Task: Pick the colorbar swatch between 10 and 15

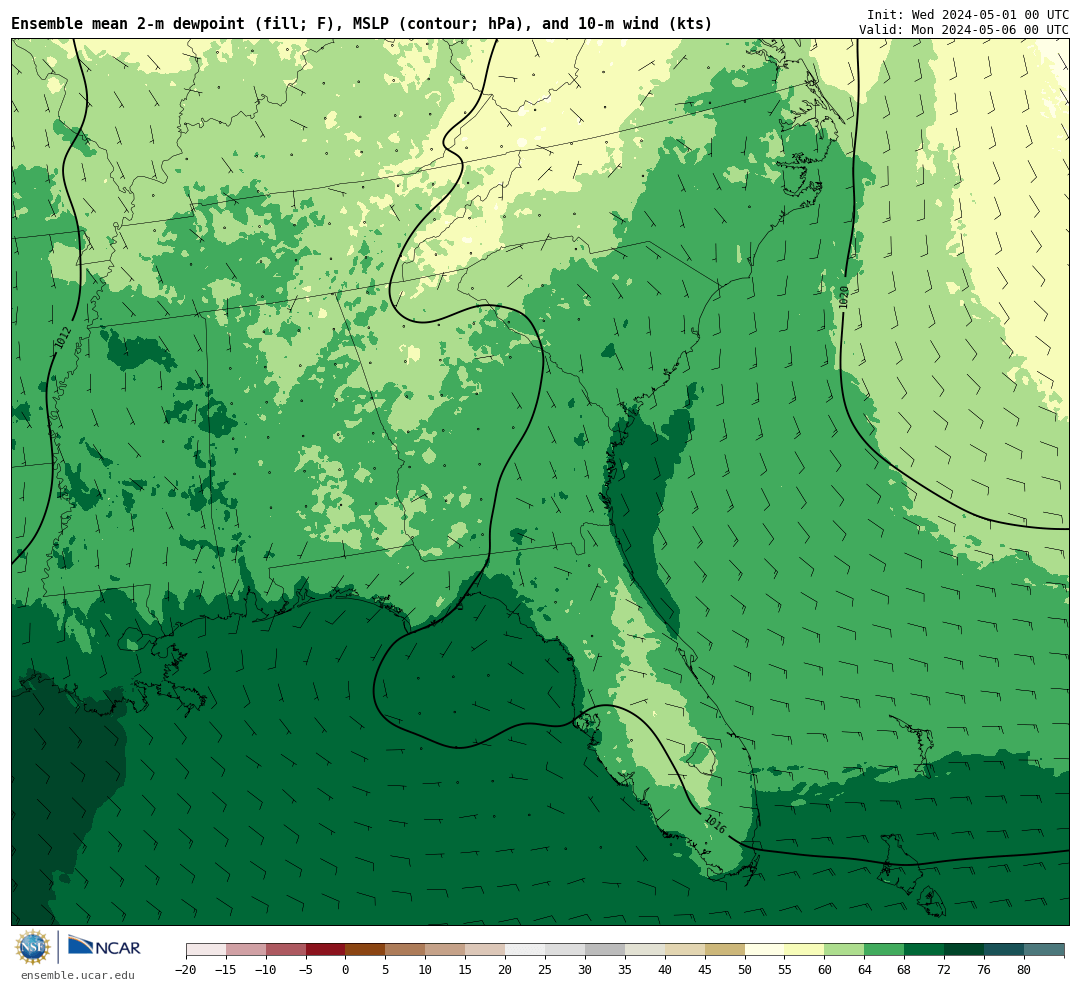Action: point(446,950)
